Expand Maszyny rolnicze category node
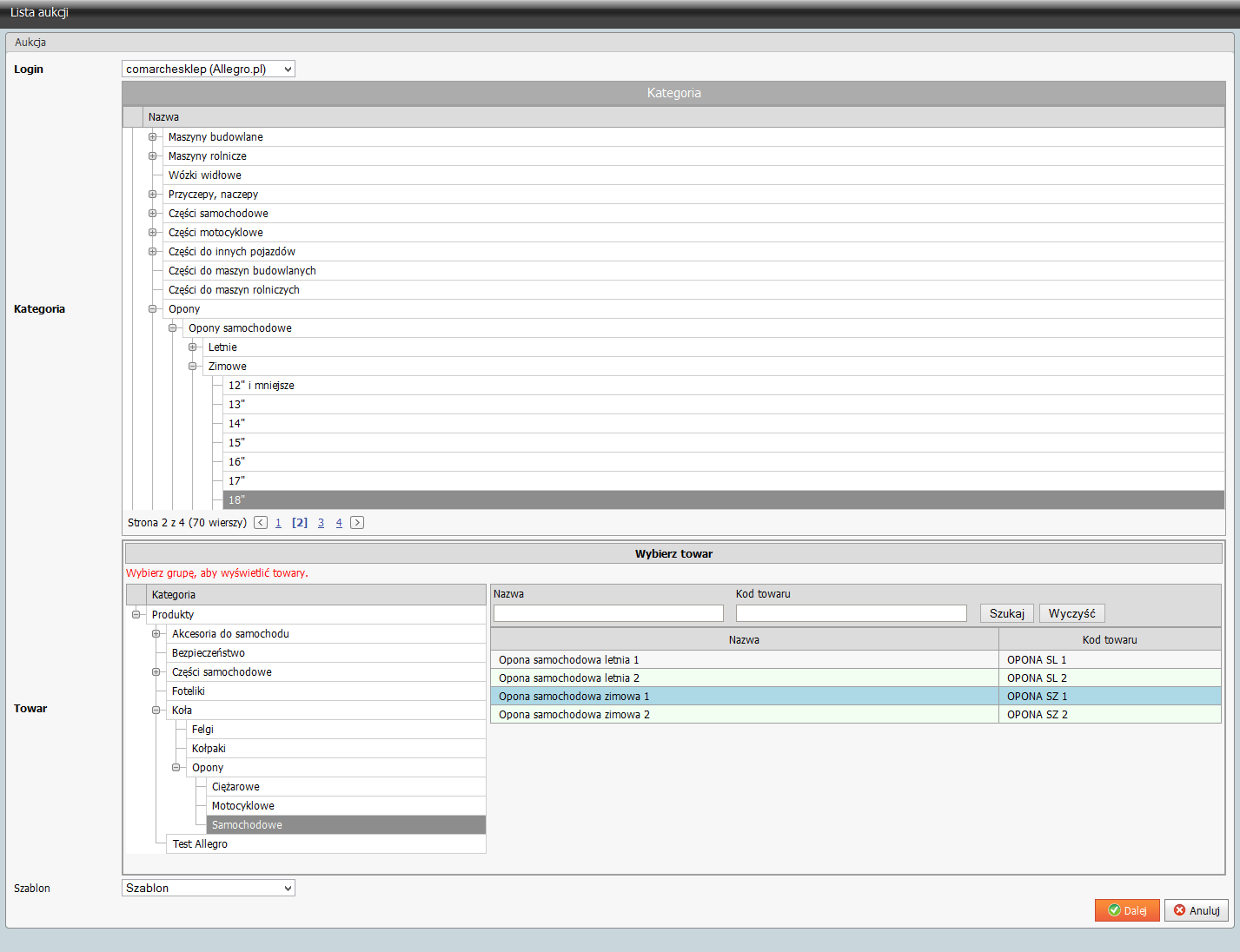The width and height of the screenshot is (1240, 952). (153, 155)
